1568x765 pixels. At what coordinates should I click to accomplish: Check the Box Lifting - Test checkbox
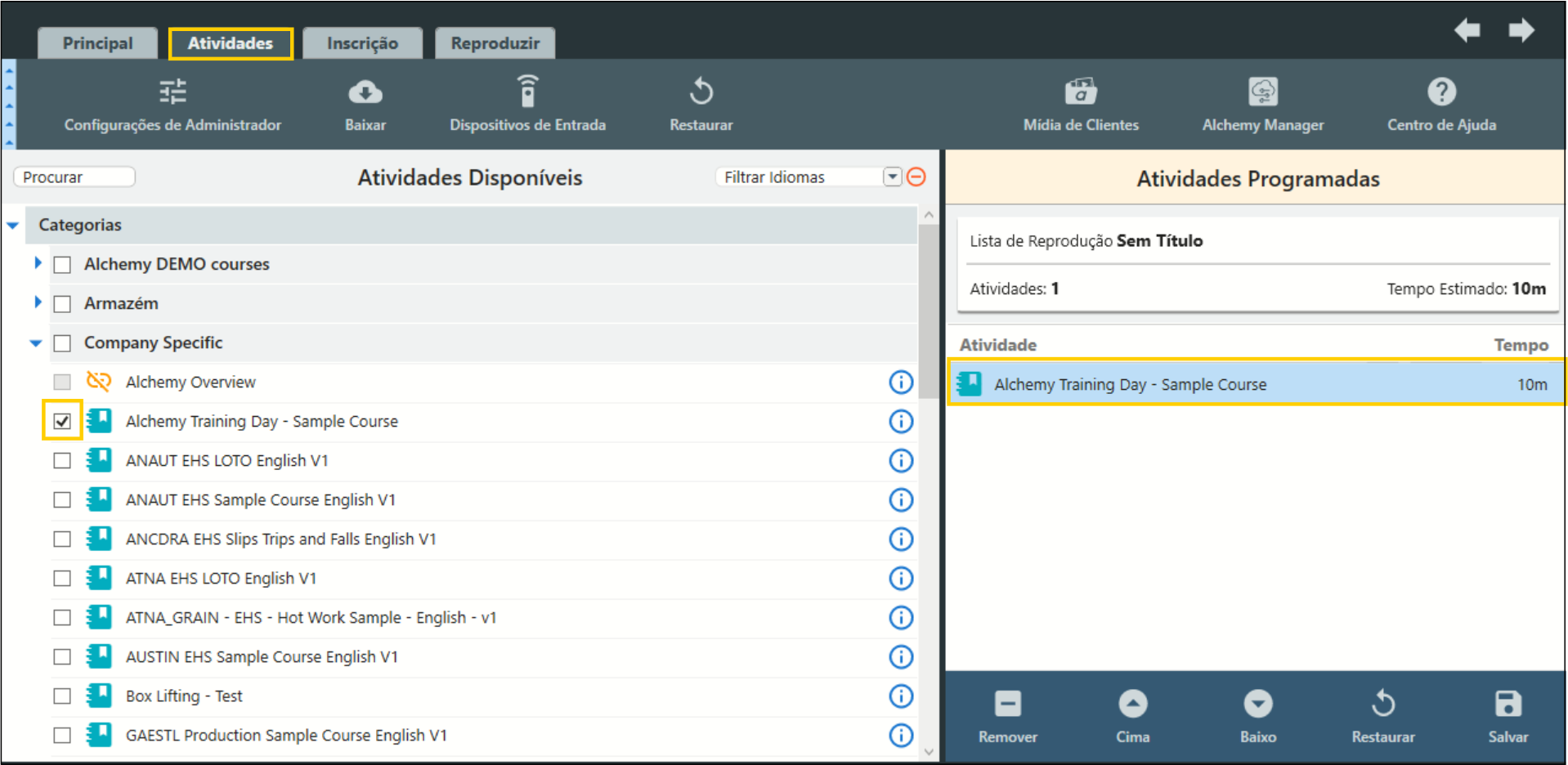coord(62,696)
